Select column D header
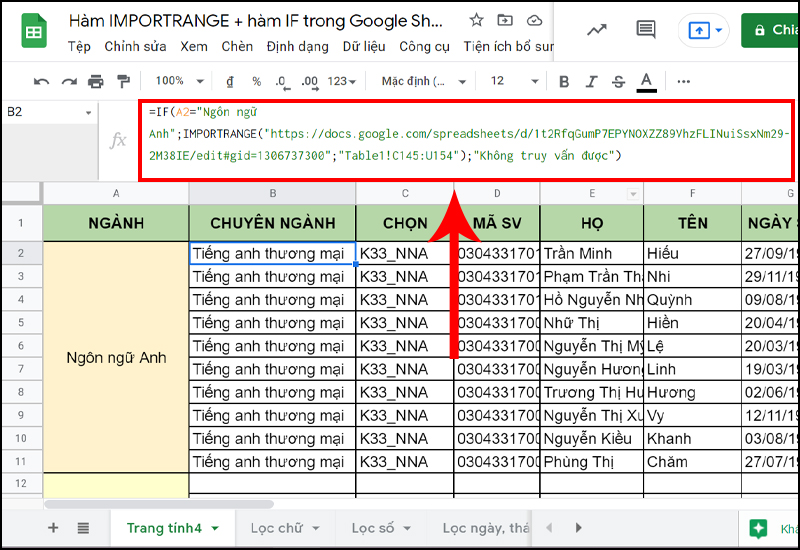 click(497, 193)
